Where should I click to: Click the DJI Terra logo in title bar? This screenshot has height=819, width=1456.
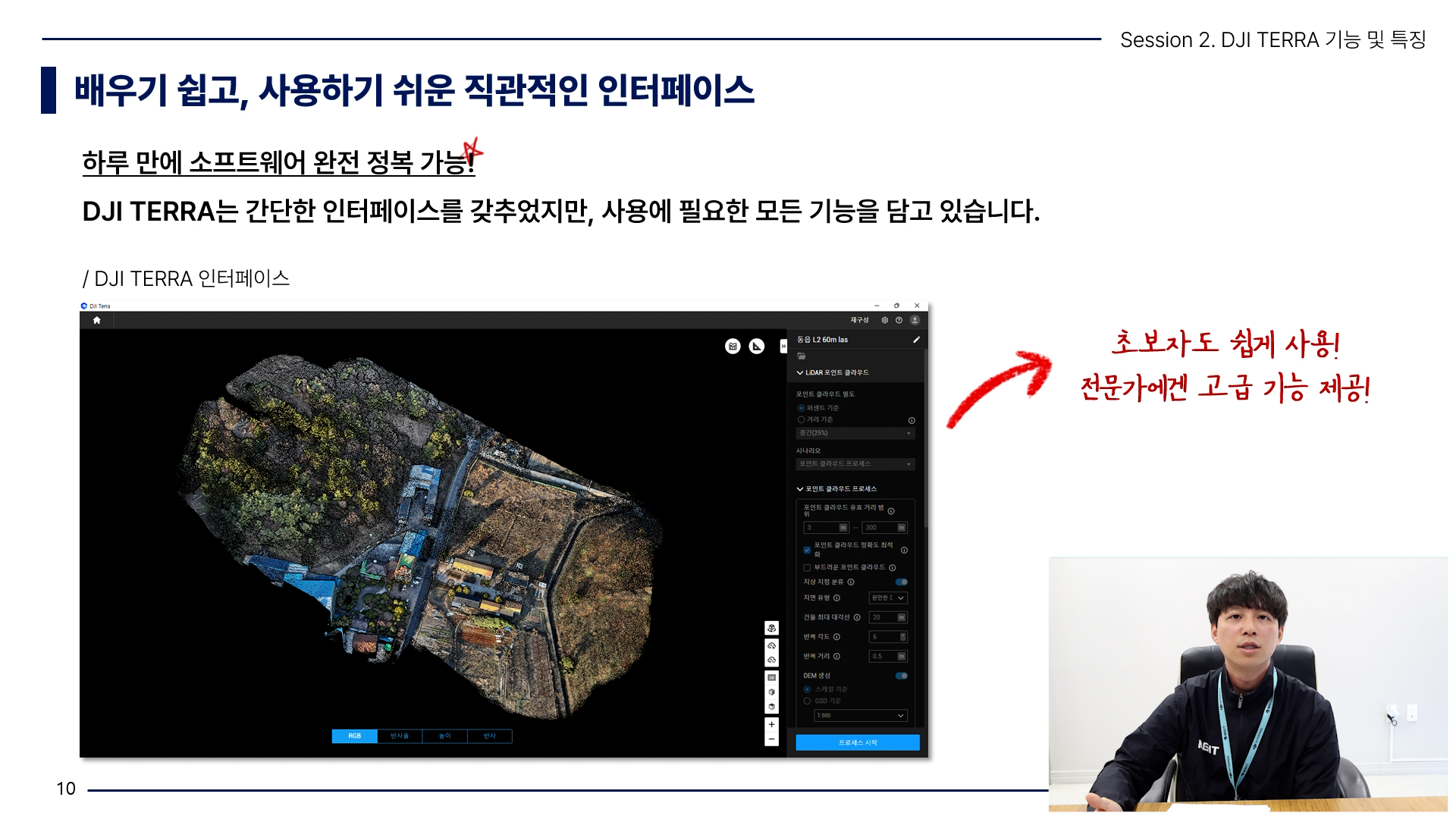(84, 306)
